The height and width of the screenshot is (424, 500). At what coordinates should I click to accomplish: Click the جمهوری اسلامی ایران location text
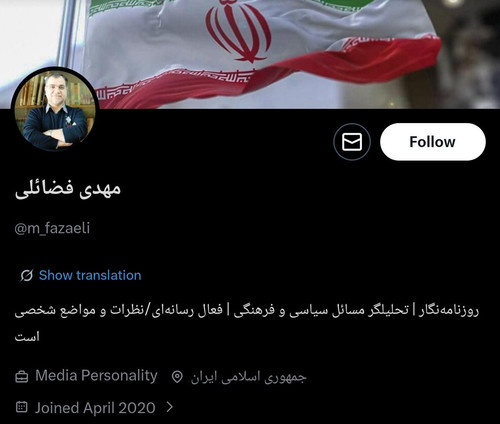click(248, 377)
